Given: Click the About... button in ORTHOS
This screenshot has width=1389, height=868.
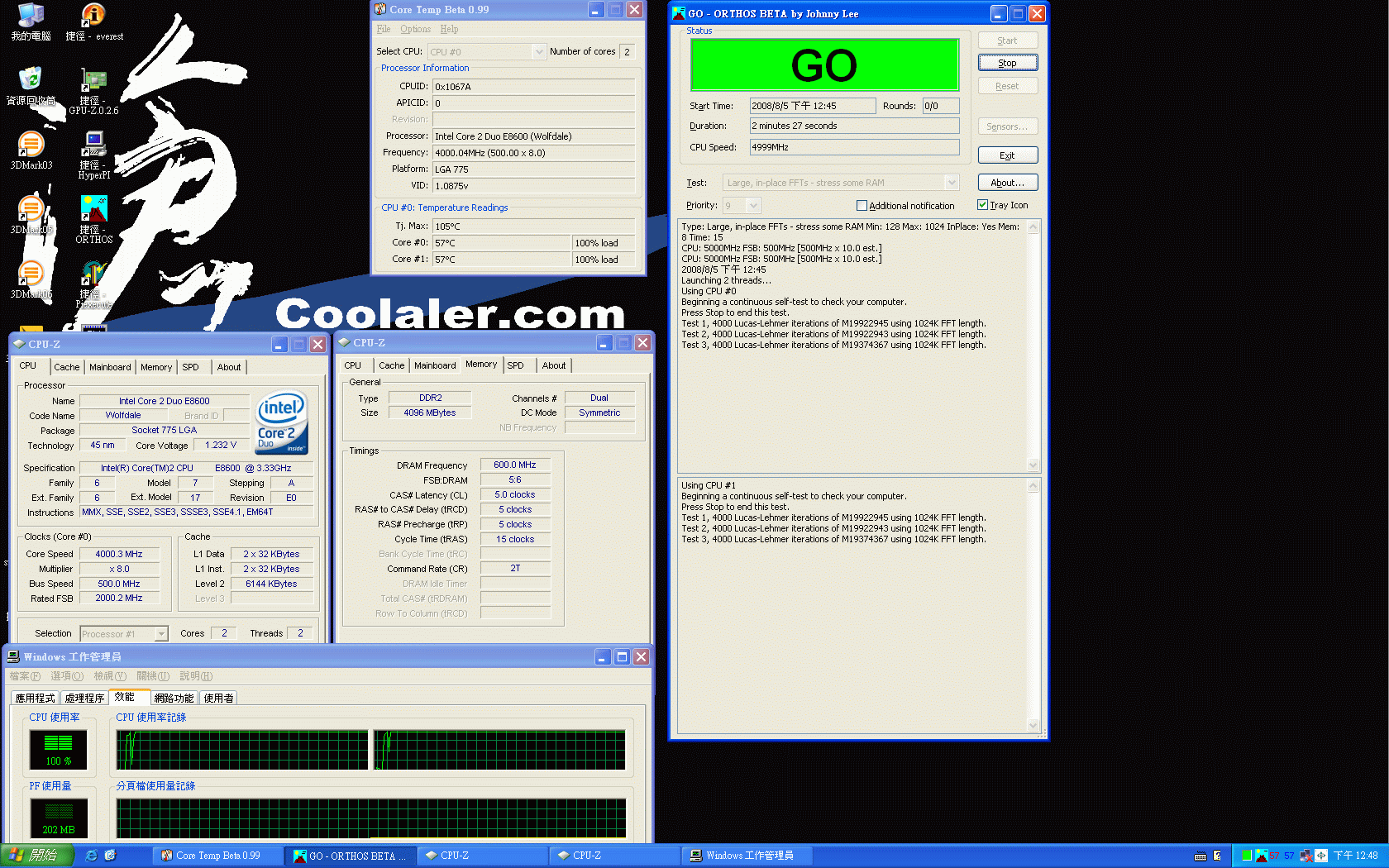Looking at the screenshot, I should tap(1008, 183).
